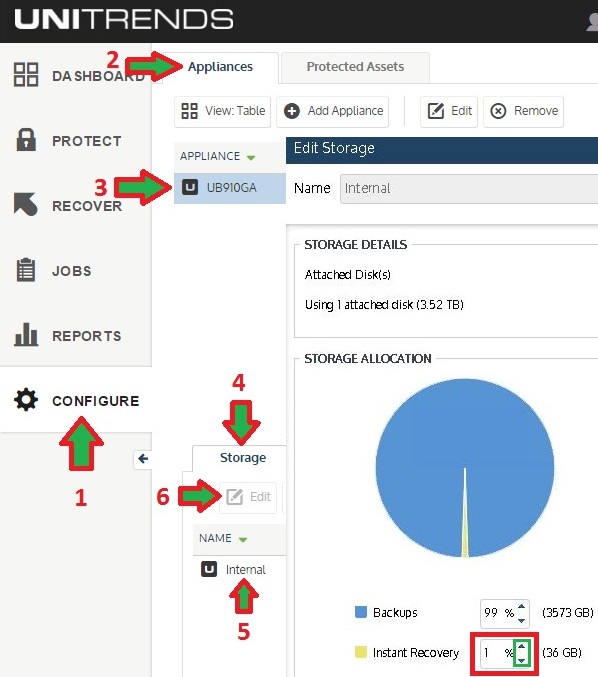Remove the selected appliance
Viewport: 598px width, 677px height.
(x=523, y=111)
